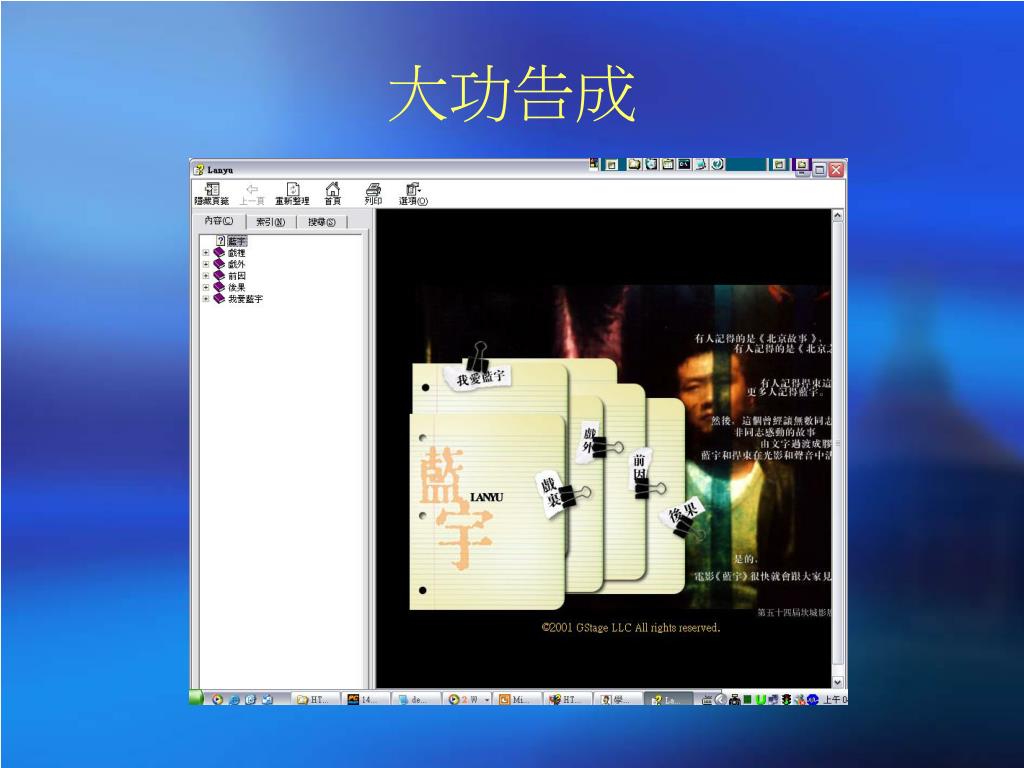Open the 我愛藍宇 clipped note in the page
This screenshot has height=768, width=1024.
479,376
